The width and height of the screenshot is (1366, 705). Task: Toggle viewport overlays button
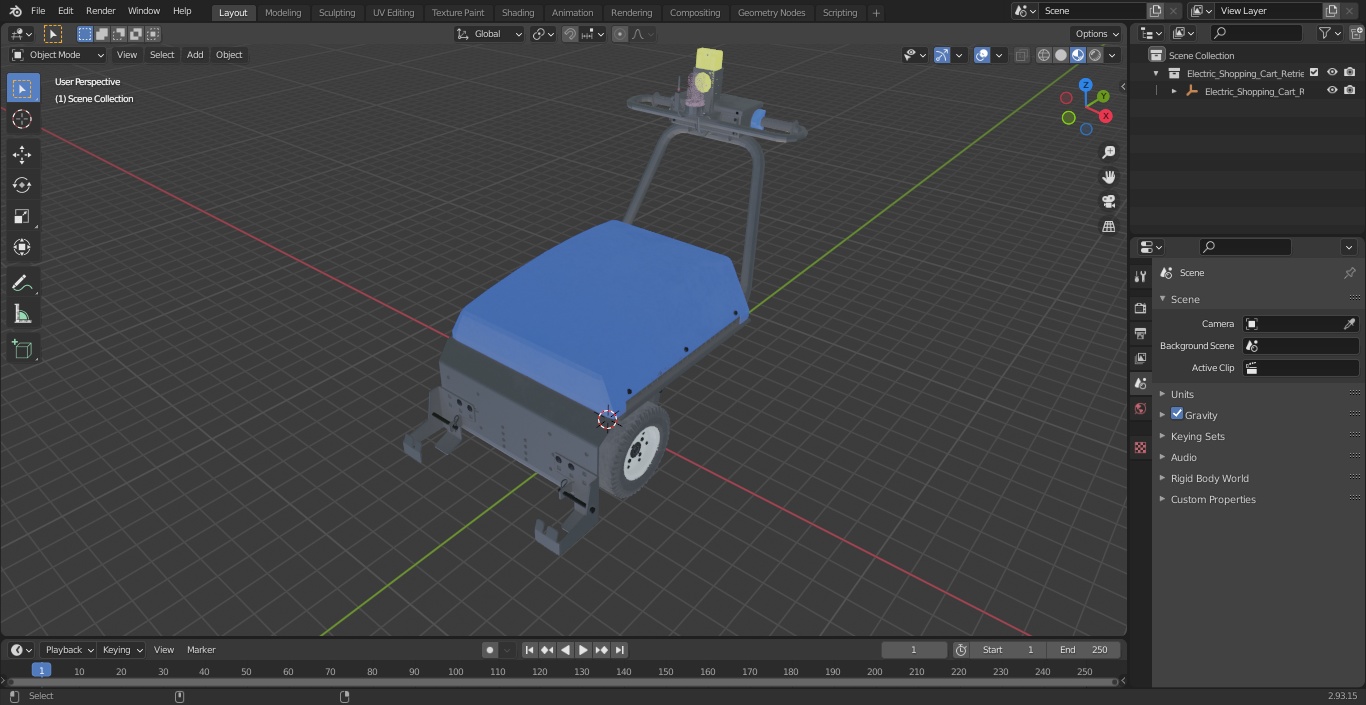pos(982,55)
